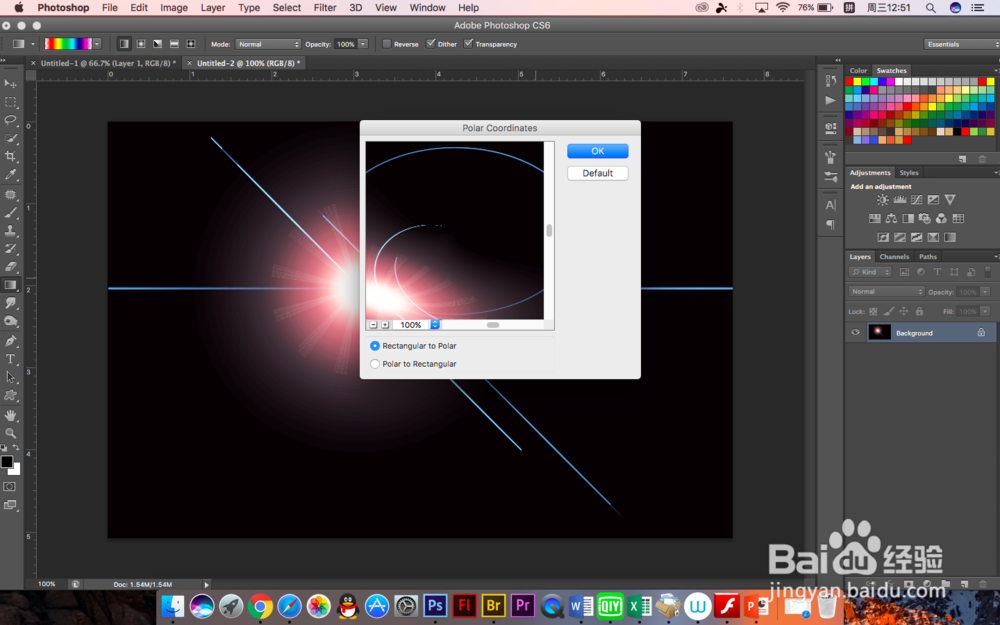Select the Quick Selection tool

(10, 138)
